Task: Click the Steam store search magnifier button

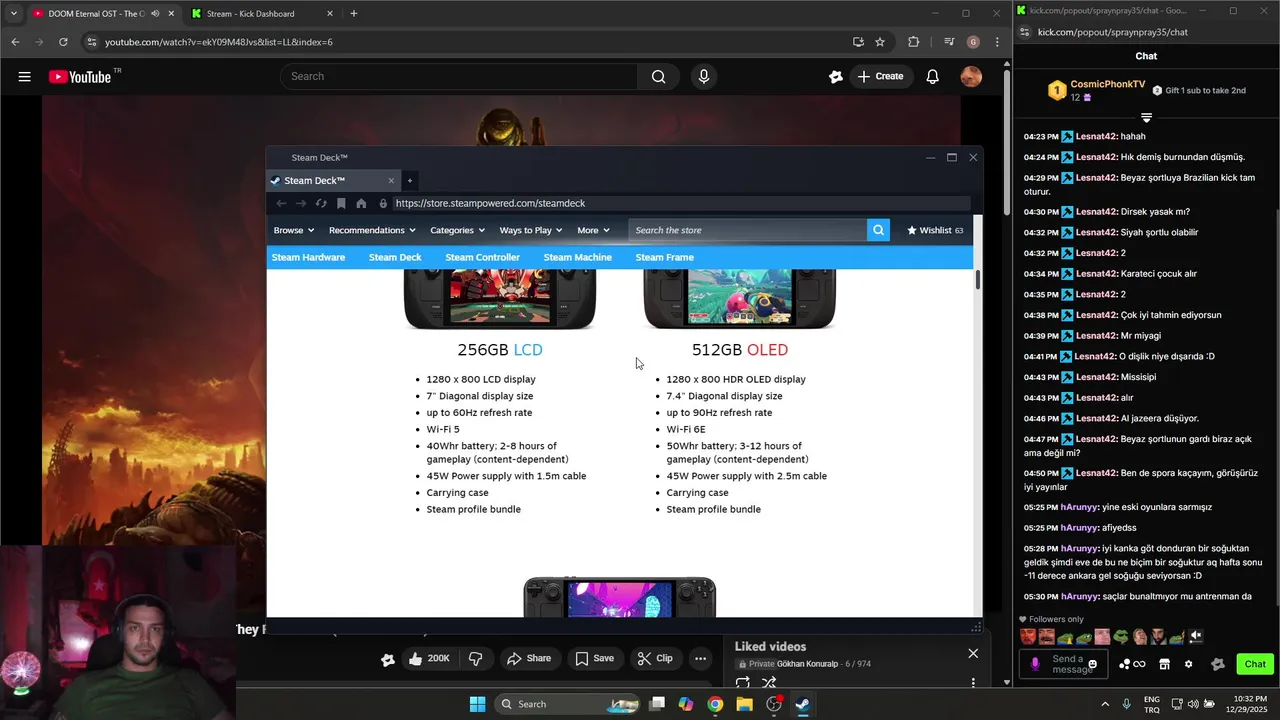Action: pos(878,230)
